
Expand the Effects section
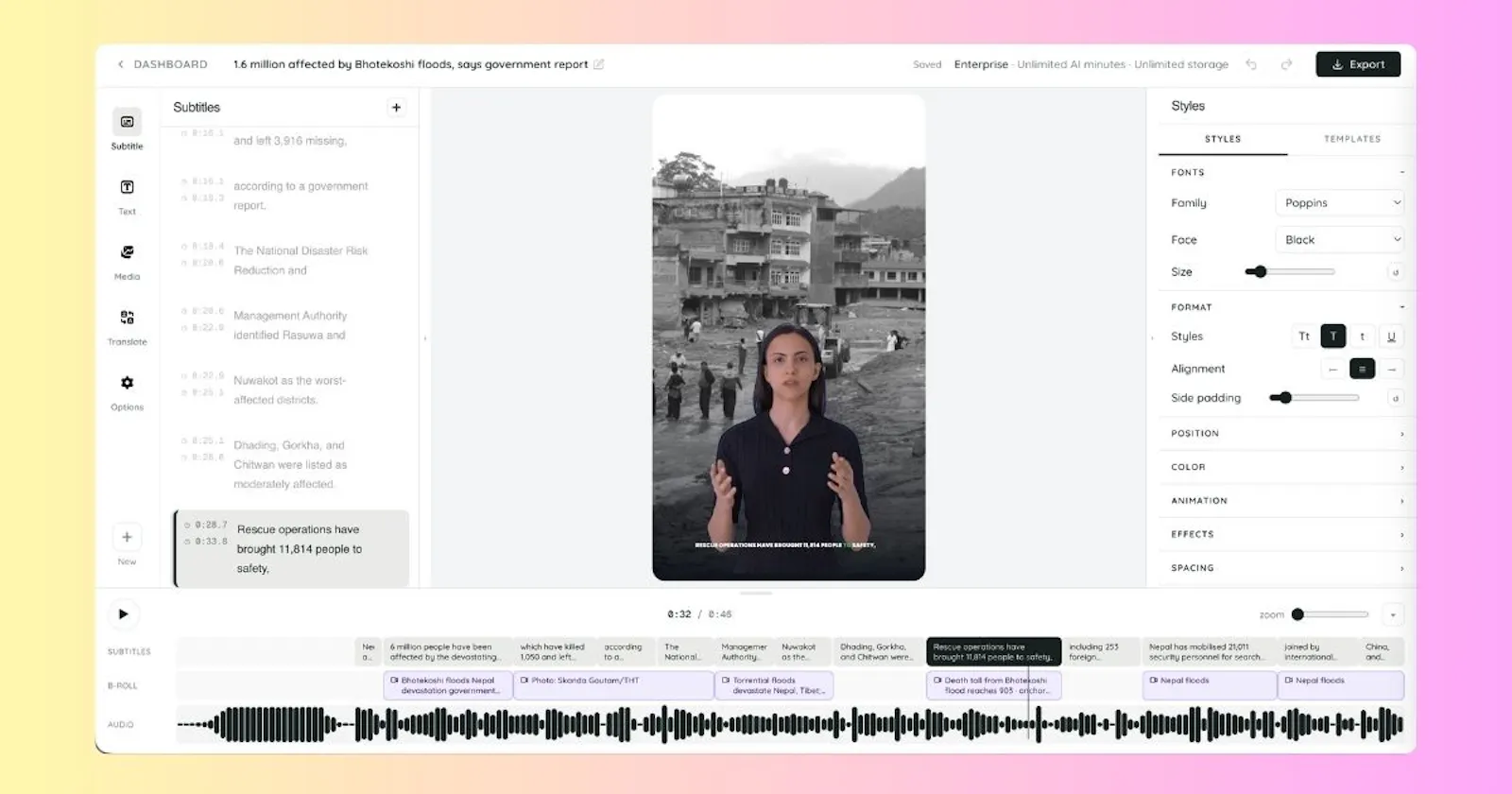tap(1287, 534)
